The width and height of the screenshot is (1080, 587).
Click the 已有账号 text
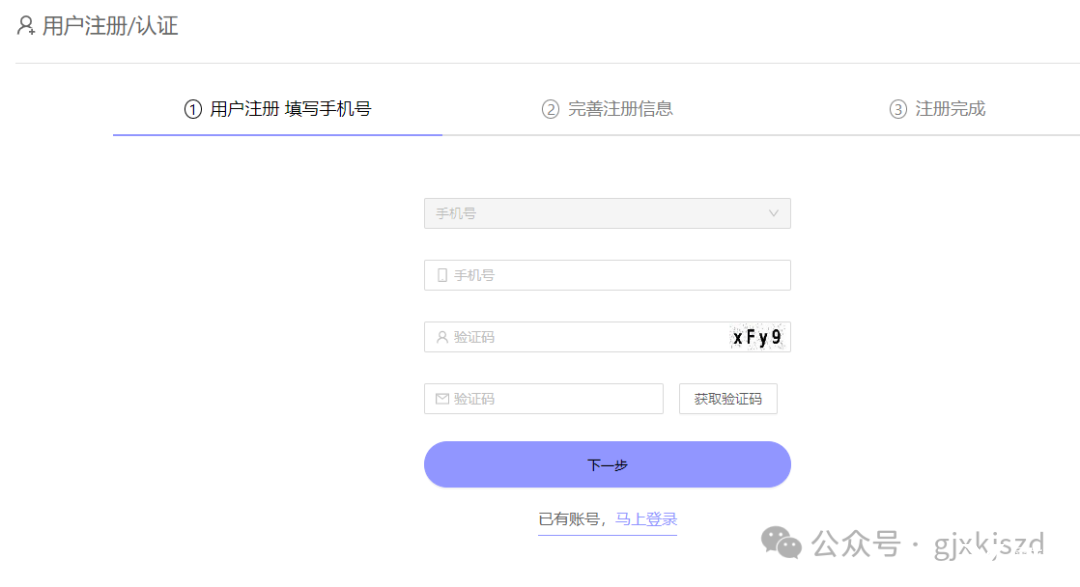pyautogui.click(x=569, y=519)
